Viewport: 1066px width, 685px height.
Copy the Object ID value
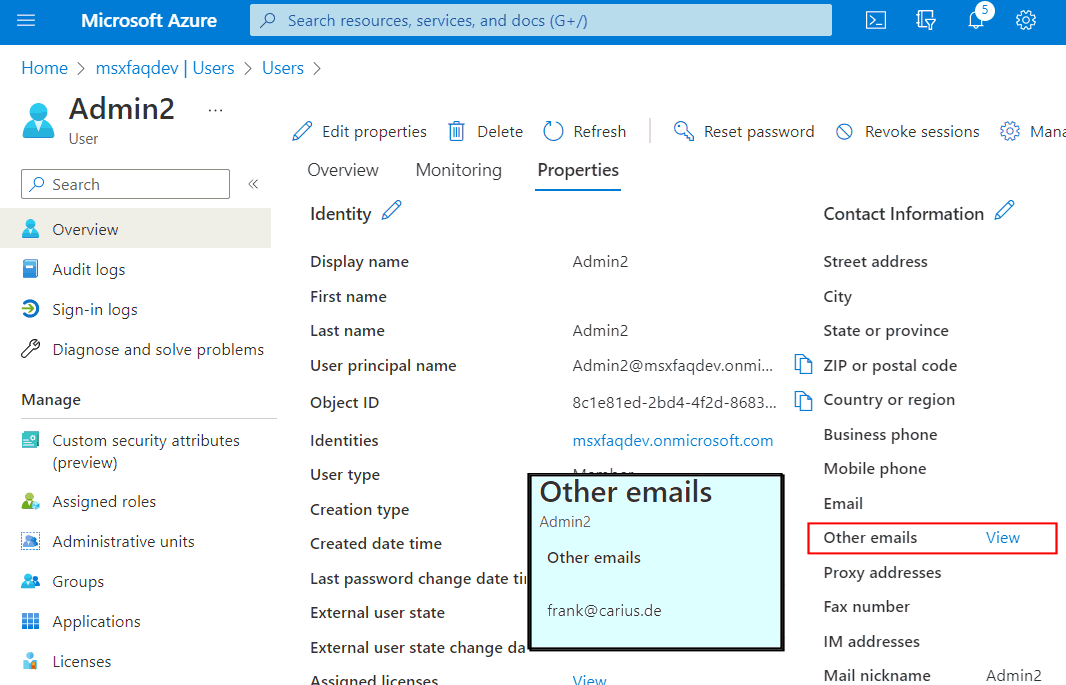click(804, 401)
